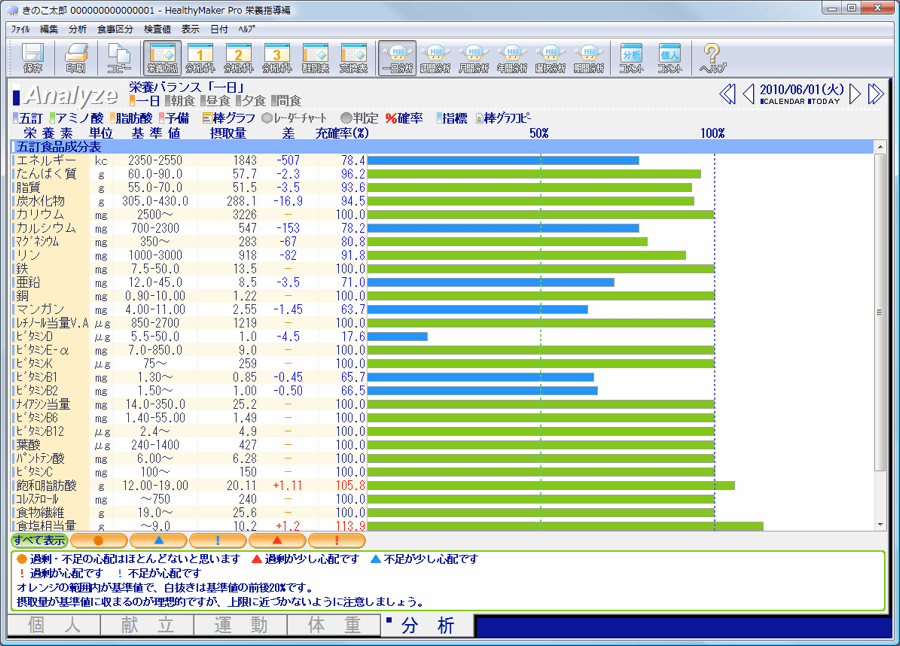Click the すべて表示 show all button
This screenshot has width=900, height=646.
click(x=39, y=540)
